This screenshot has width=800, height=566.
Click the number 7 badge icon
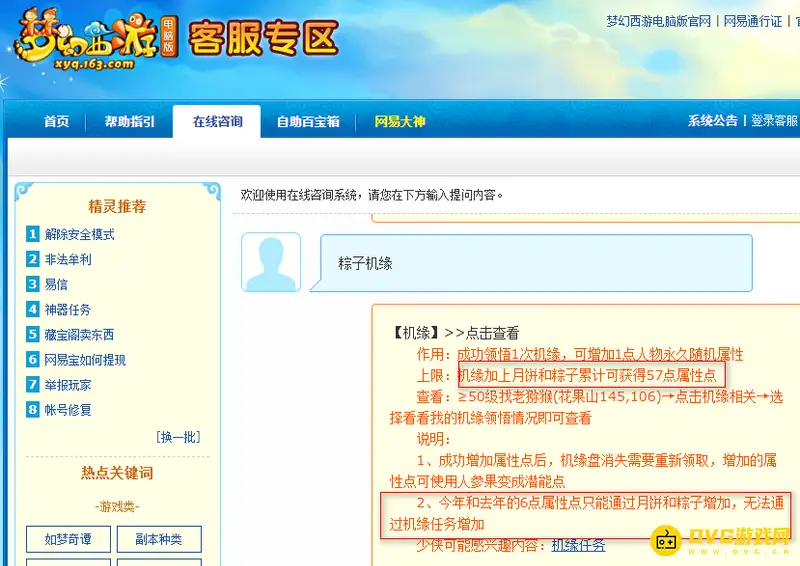[33, 384]
